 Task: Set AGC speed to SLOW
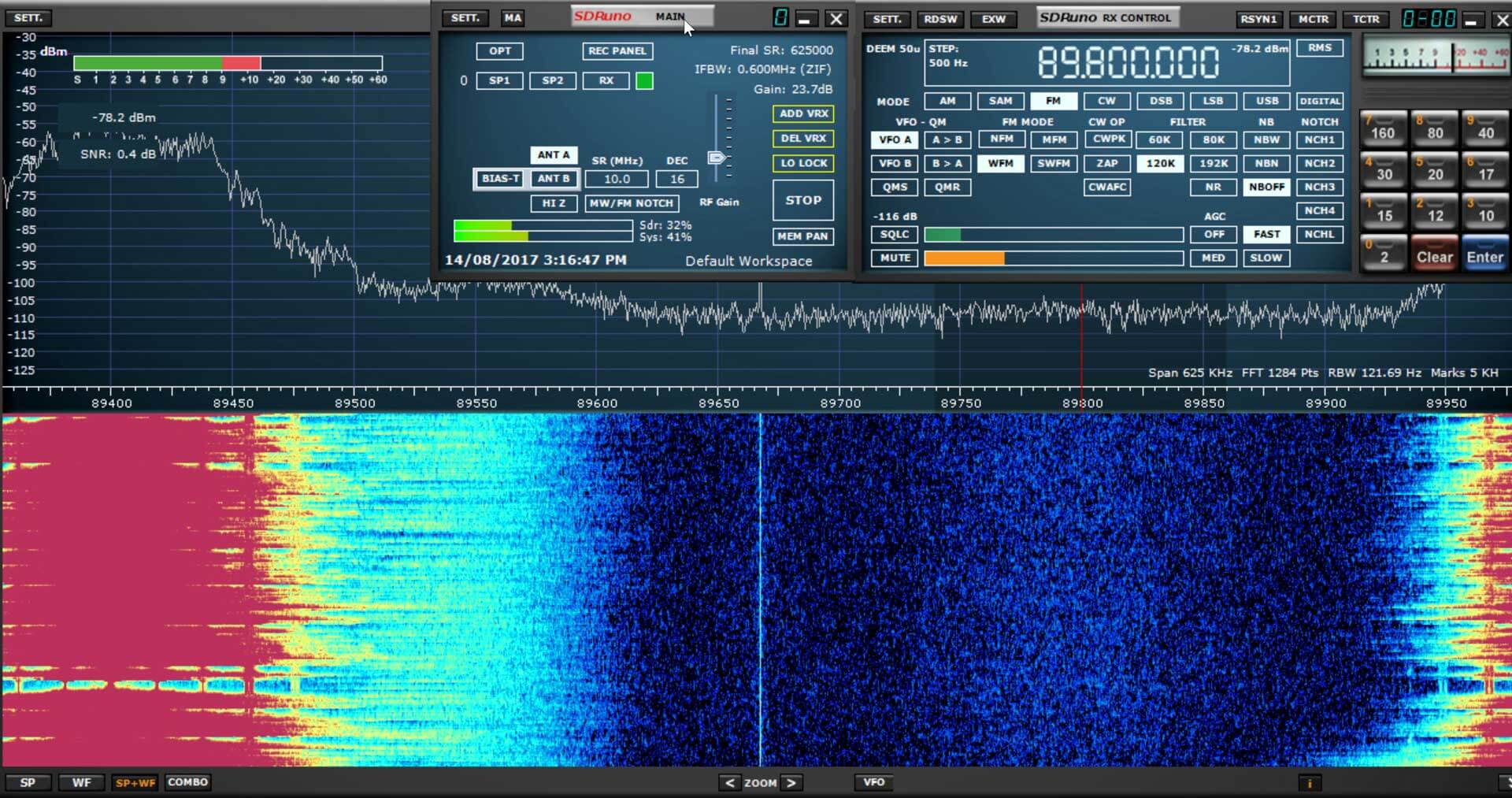[1266, 258]
